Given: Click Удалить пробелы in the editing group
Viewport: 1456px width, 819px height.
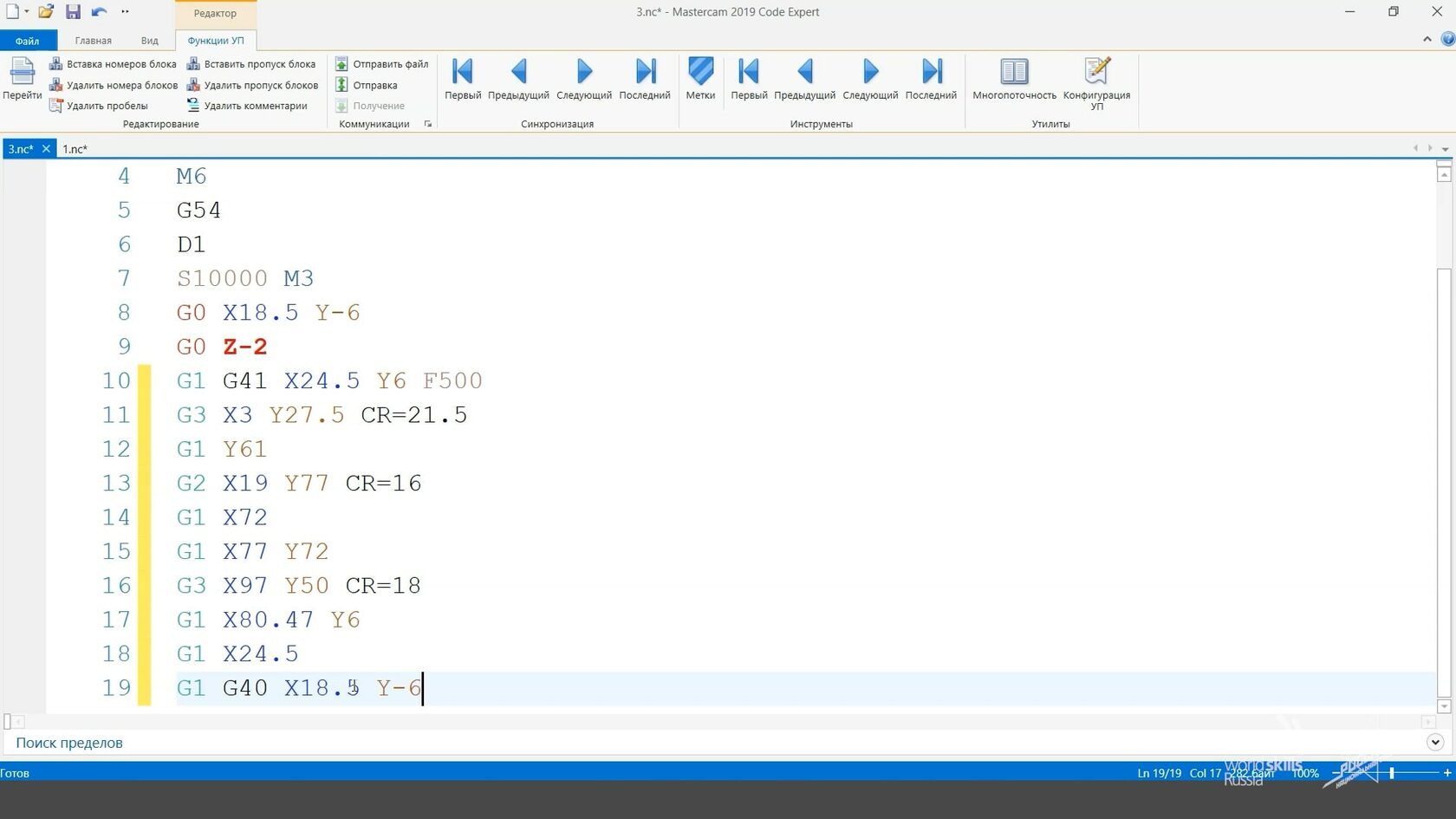Looking at the screenshot, I should point(98,106).
